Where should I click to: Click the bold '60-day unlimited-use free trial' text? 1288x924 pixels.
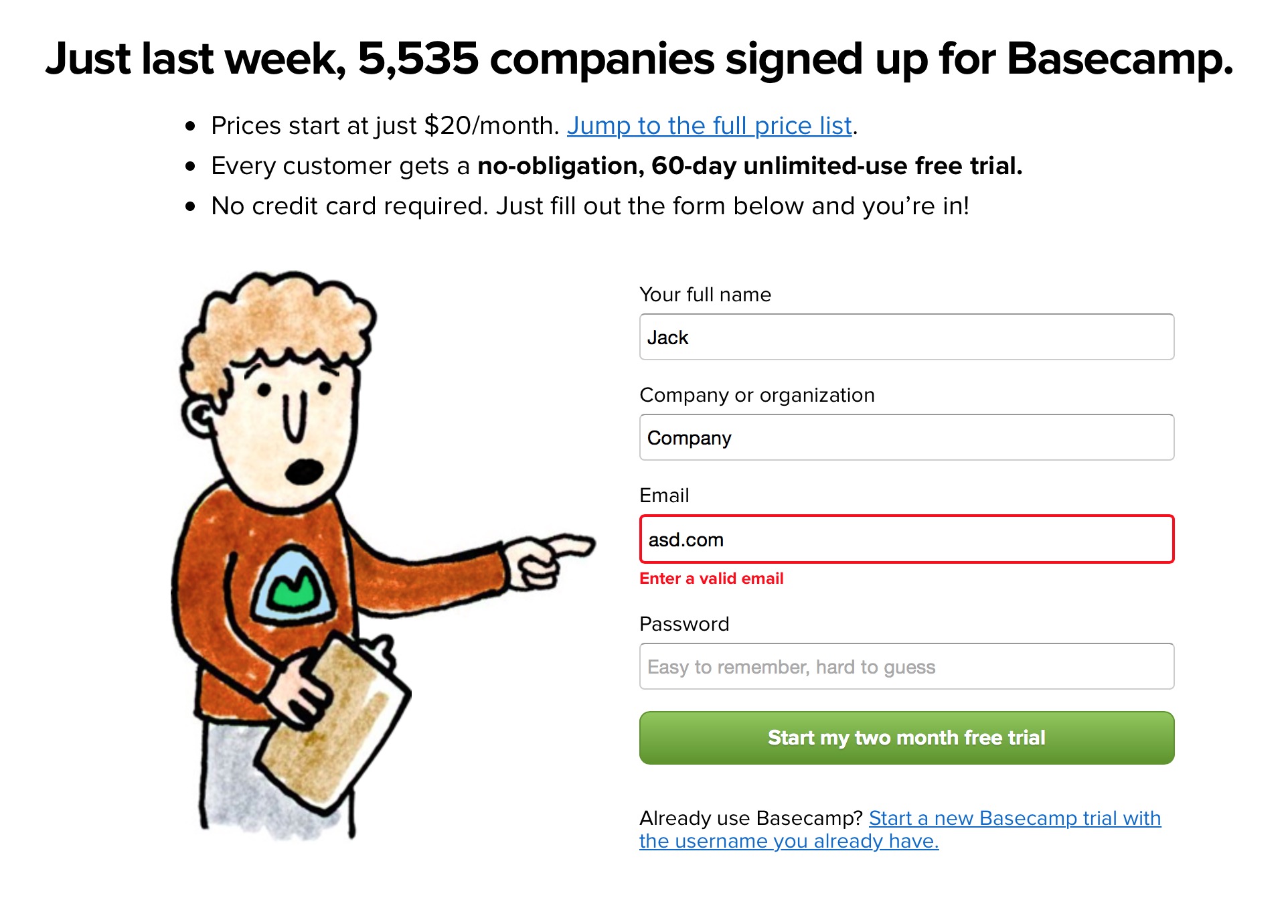tap(750, 166)
